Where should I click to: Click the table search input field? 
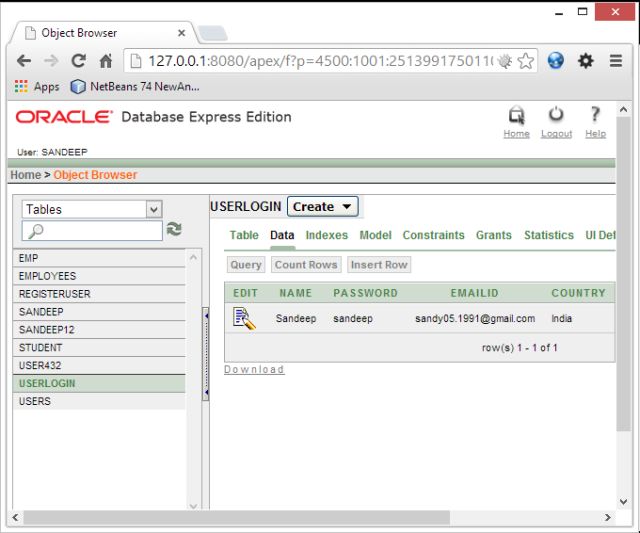tap(92, 231)
